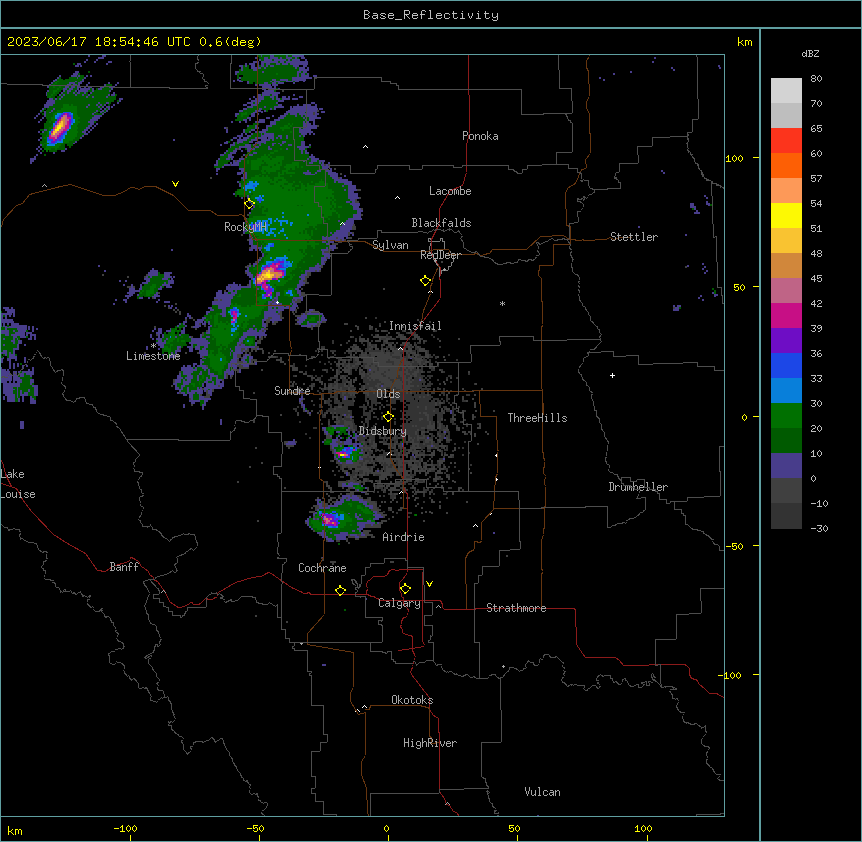Image resolution: width=862 pixels, height=842 pixels.
Task: Click the Limestone label
Action: click(x=153, y=356)
